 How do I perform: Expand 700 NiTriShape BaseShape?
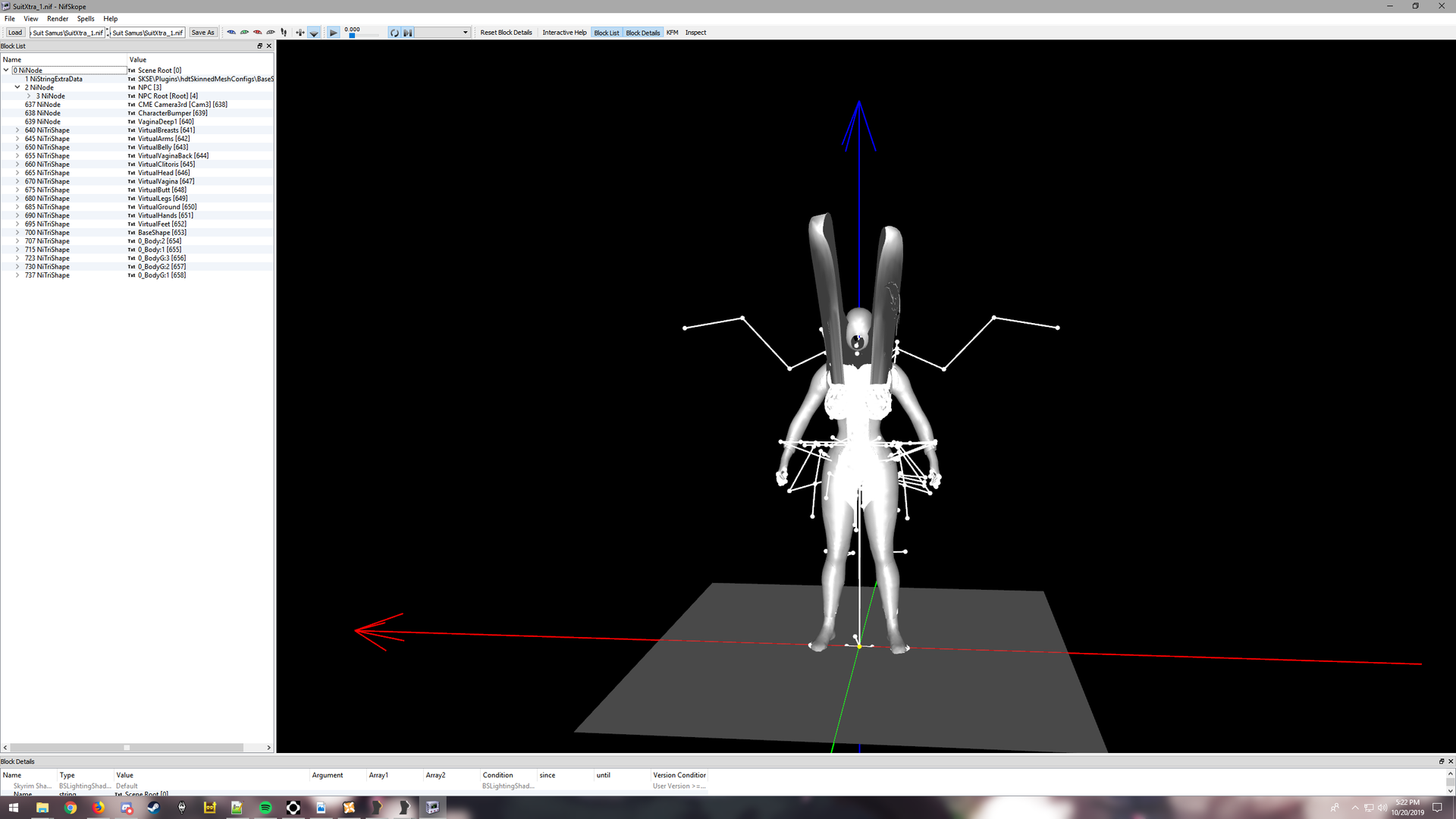(17, 232)
